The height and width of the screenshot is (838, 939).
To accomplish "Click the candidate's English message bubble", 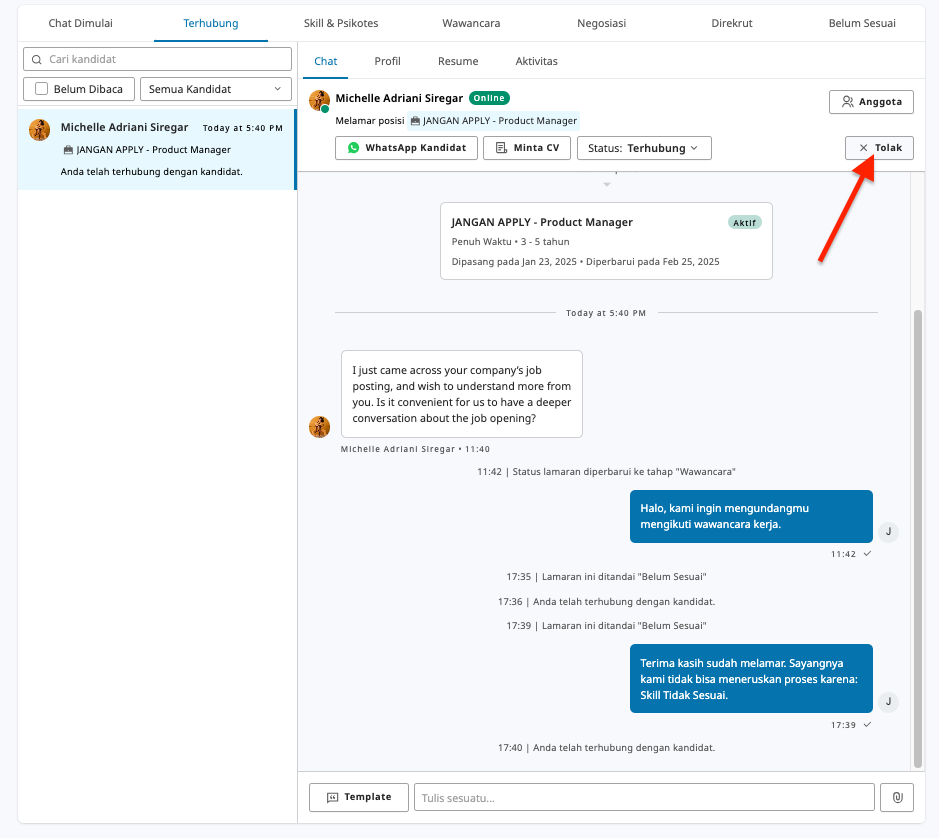I will [462, 394].
